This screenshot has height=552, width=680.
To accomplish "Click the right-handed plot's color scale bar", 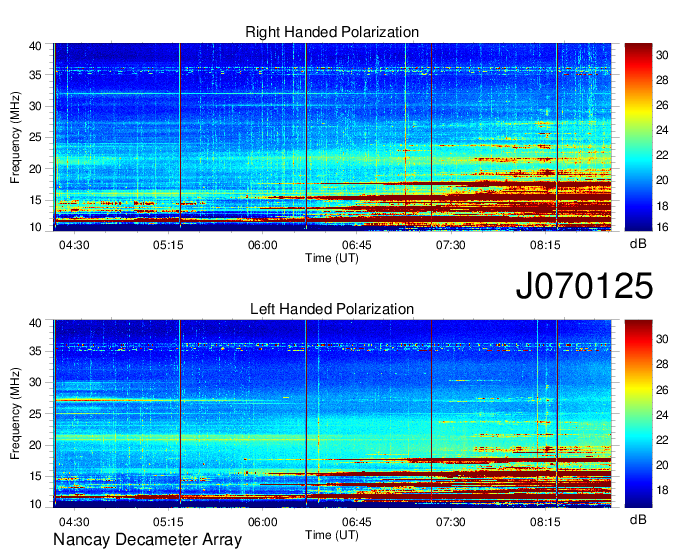I will pyautogui.click(x=638, y=137).
